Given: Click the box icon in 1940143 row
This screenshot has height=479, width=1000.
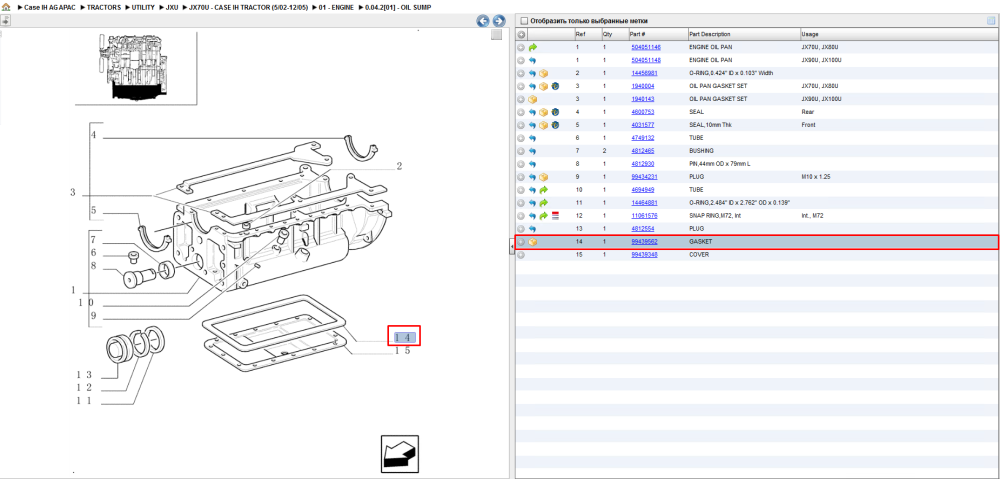Looking at the screenshot, I should pyautogui.click(x=533, y=99).
